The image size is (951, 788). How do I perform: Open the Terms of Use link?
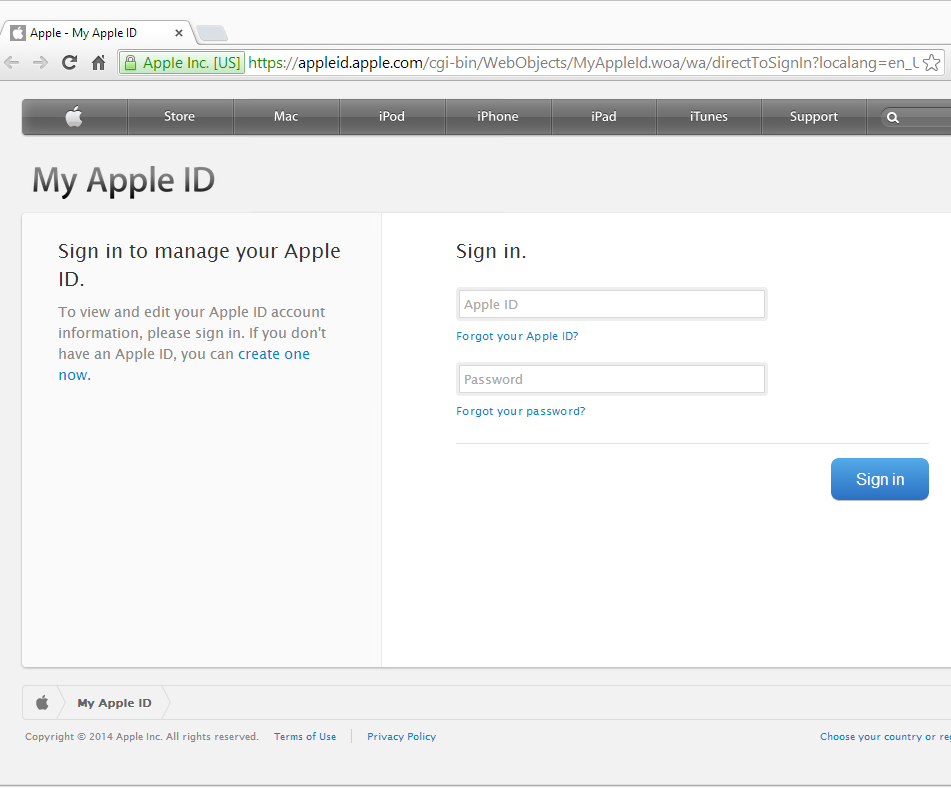coord(305,736)
